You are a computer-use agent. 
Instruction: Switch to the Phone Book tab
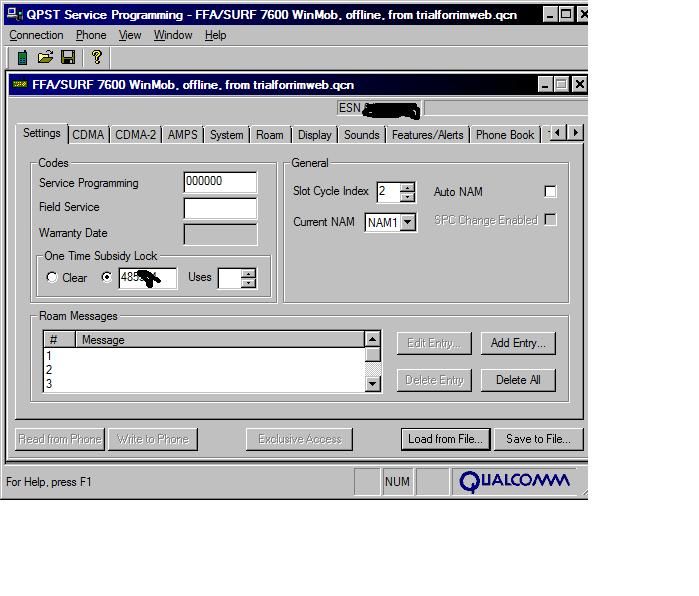(505, 135)
